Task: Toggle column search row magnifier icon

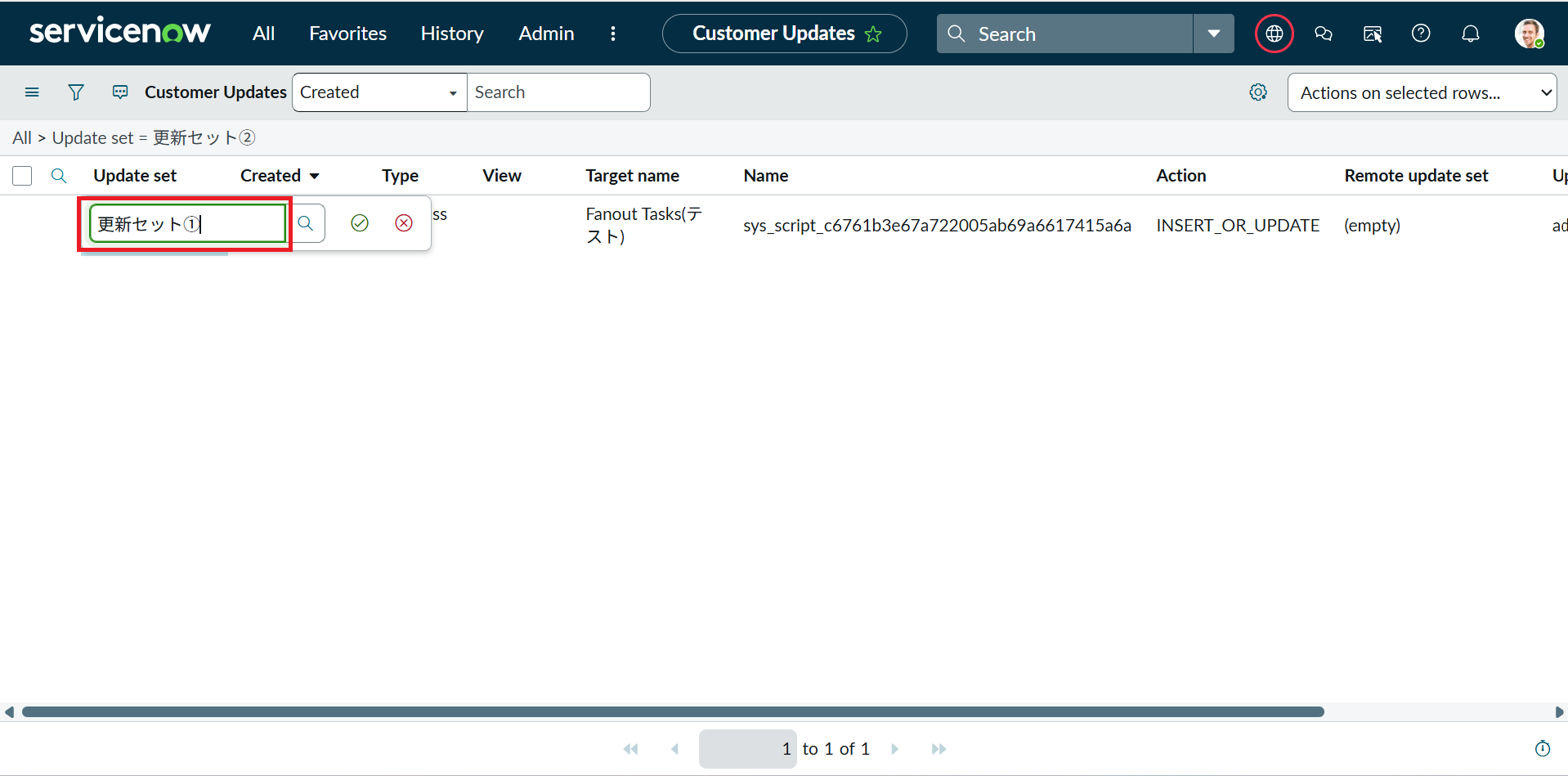Action: (x=59, y=176)
